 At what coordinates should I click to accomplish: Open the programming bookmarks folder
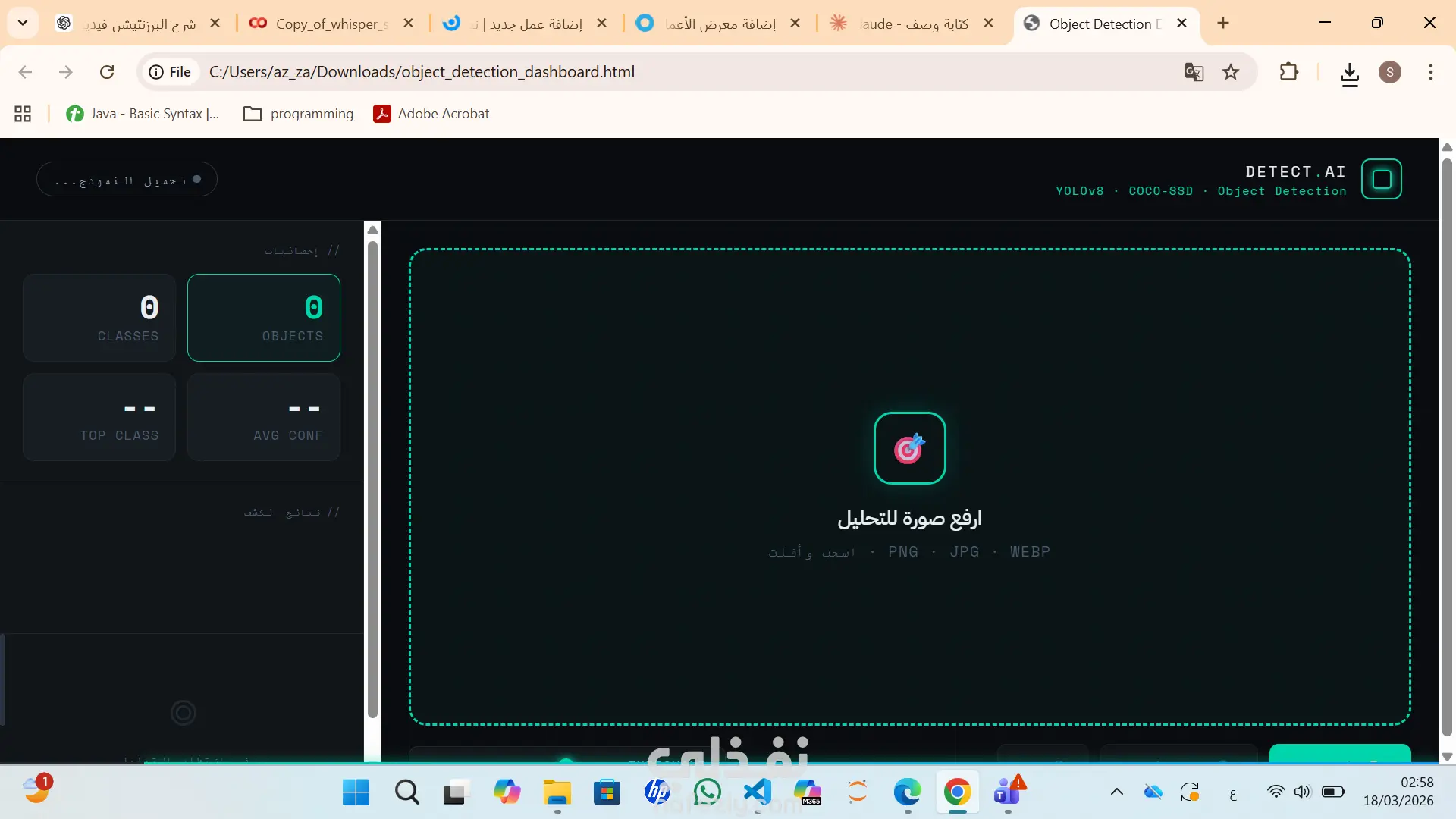[298, 114]
